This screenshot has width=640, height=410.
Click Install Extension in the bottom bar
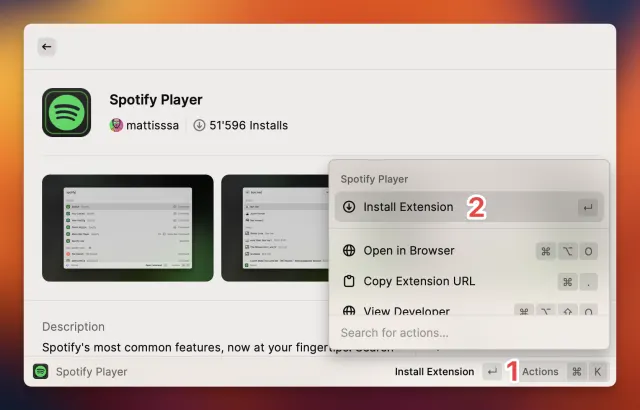tap(434, 372)
